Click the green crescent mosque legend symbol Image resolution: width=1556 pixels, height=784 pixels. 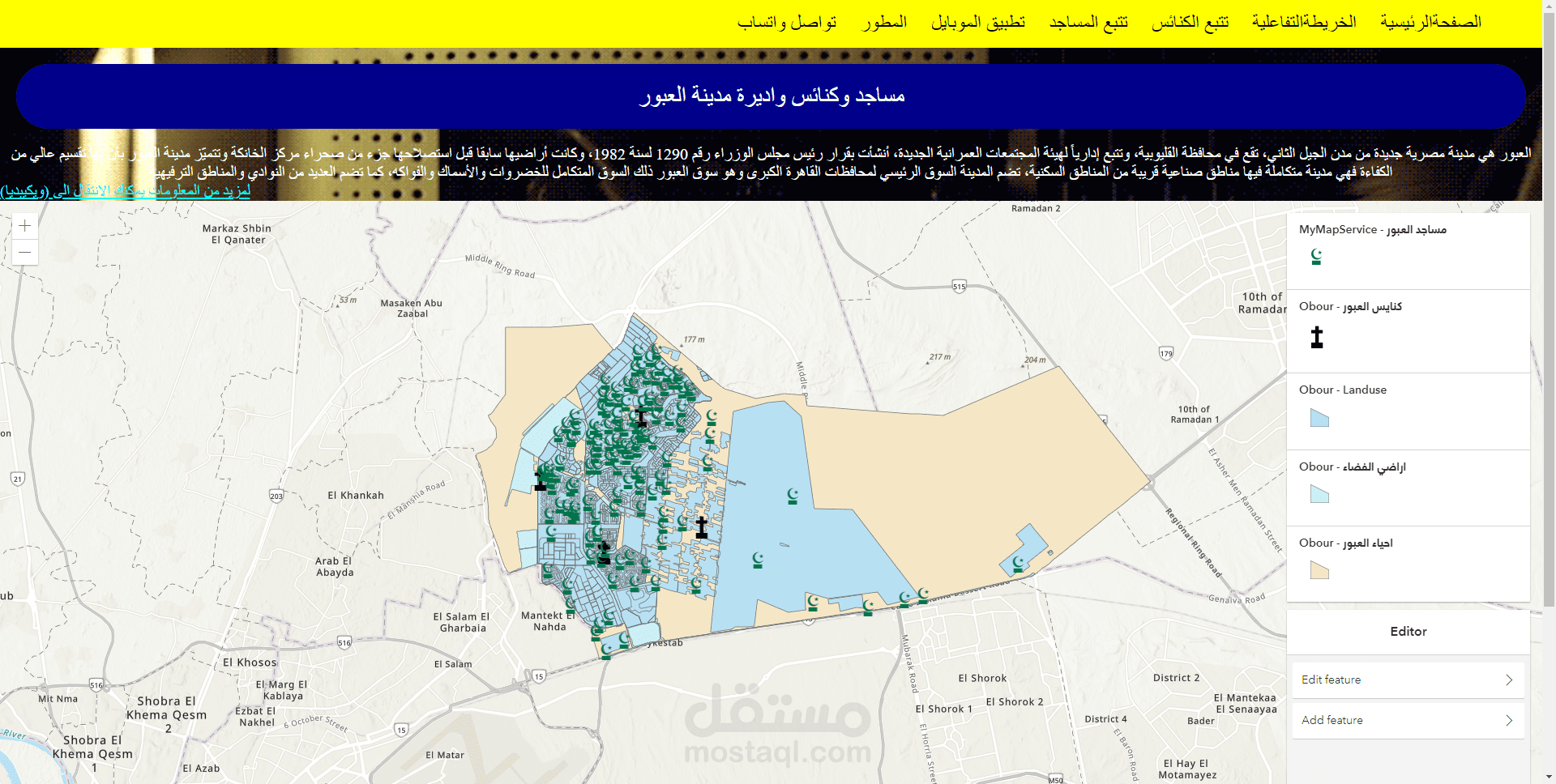[1317, 257]
